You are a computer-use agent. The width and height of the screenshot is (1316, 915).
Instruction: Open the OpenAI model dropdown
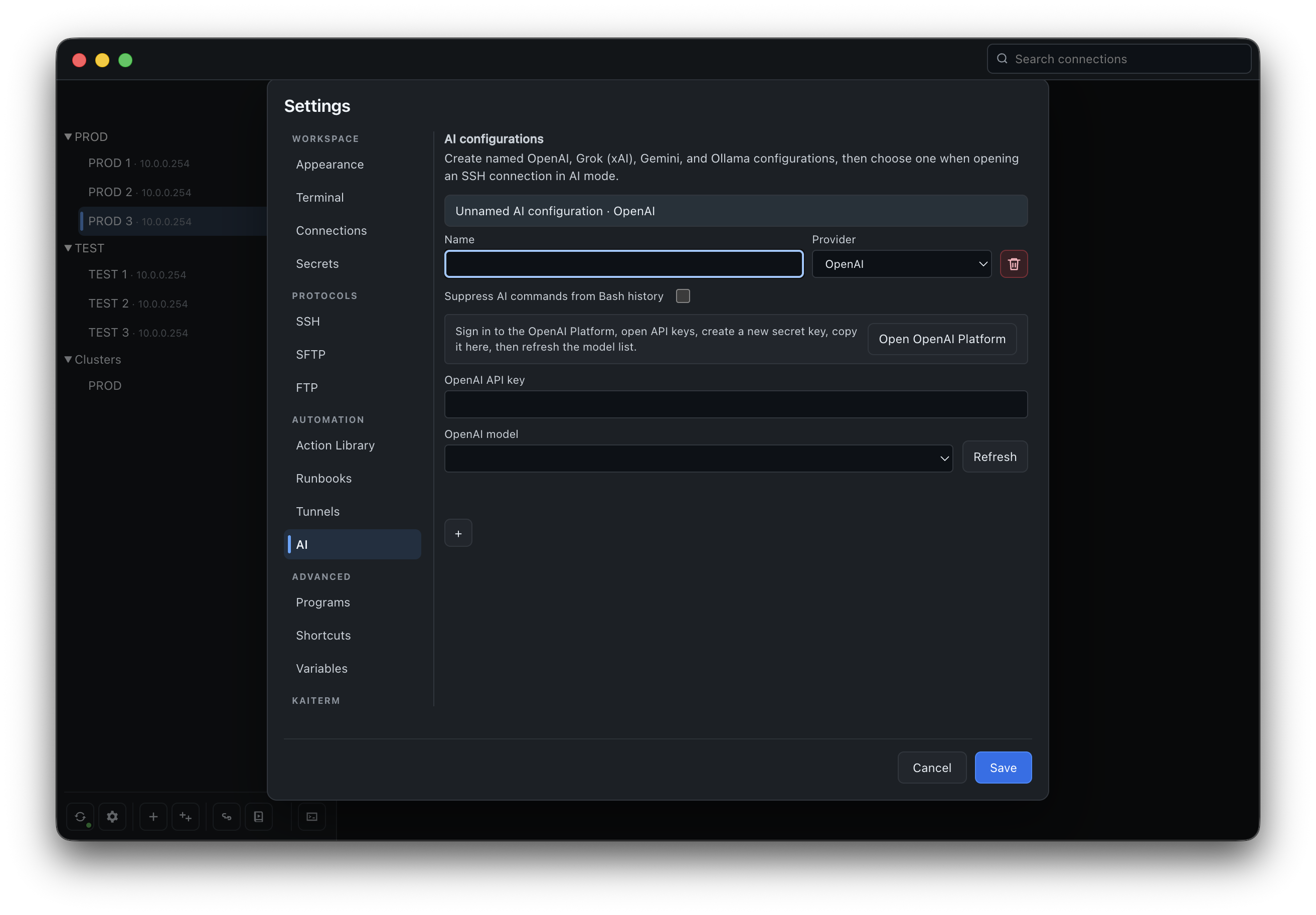(x=698, y=458)
